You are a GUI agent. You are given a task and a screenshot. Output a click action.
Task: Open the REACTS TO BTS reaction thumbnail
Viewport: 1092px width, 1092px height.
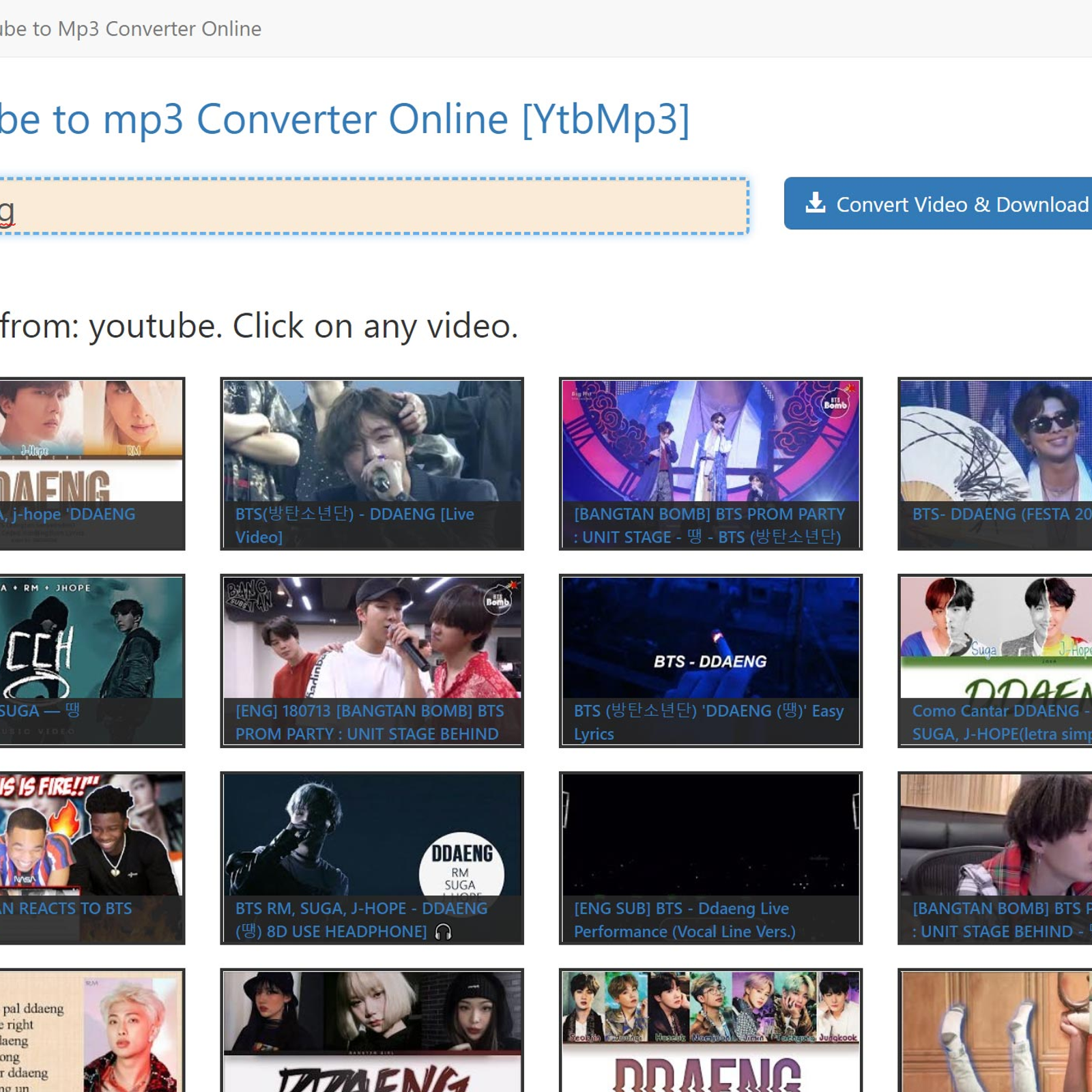coord(91,835)
